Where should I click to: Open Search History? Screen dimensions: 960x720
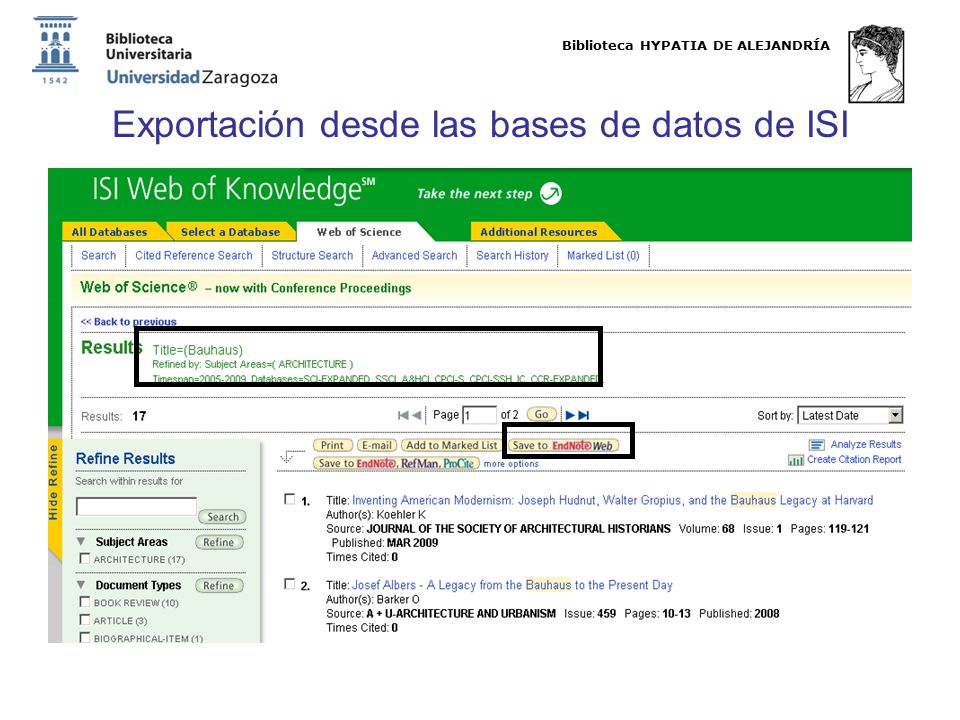[512, 255]
